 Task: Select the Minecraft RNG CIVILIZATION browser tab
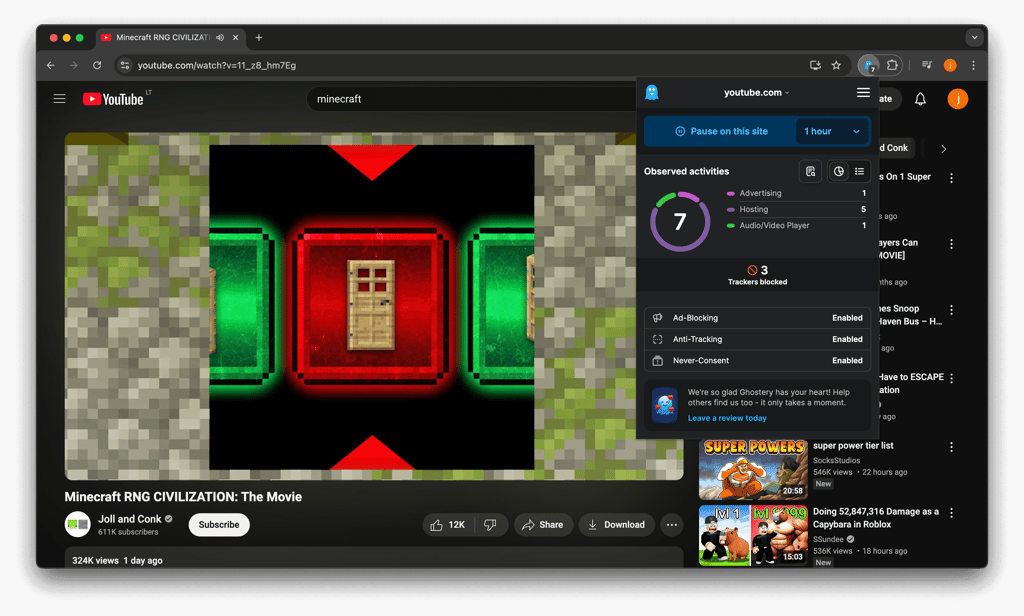(170, 38)
